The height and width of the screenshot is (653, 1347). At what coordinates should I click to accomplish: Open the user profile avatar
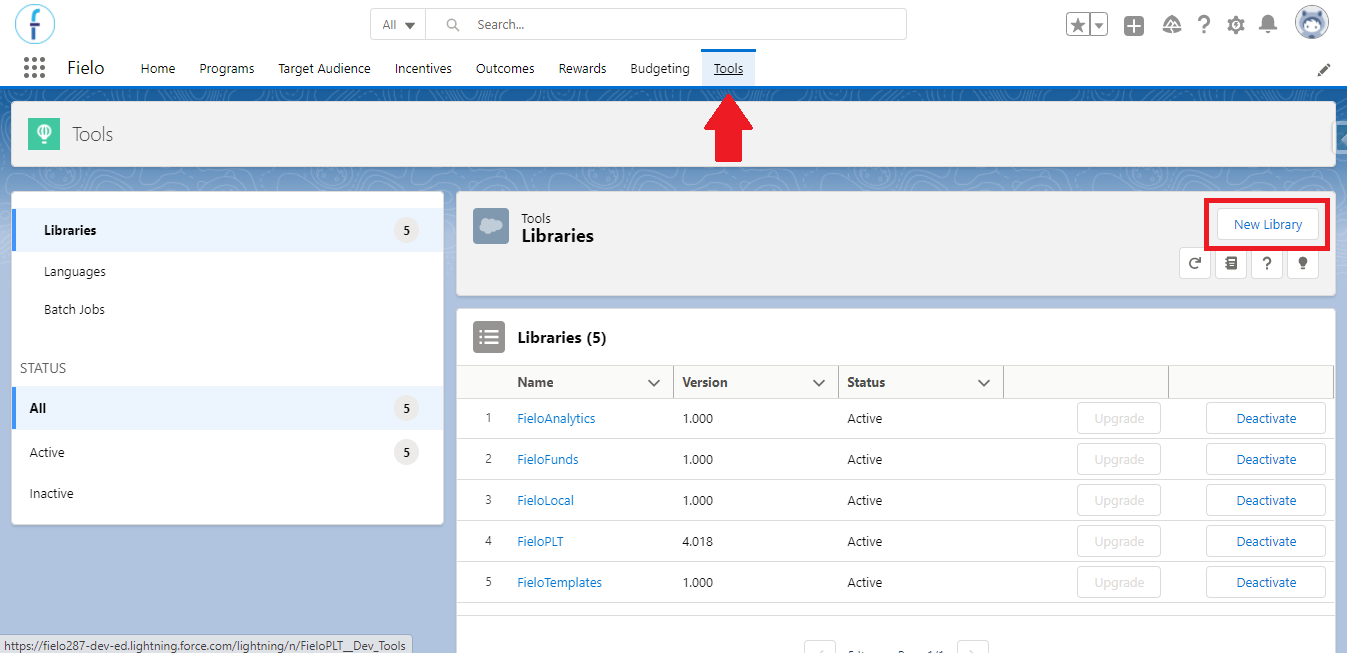click(x=1312, y=23)
